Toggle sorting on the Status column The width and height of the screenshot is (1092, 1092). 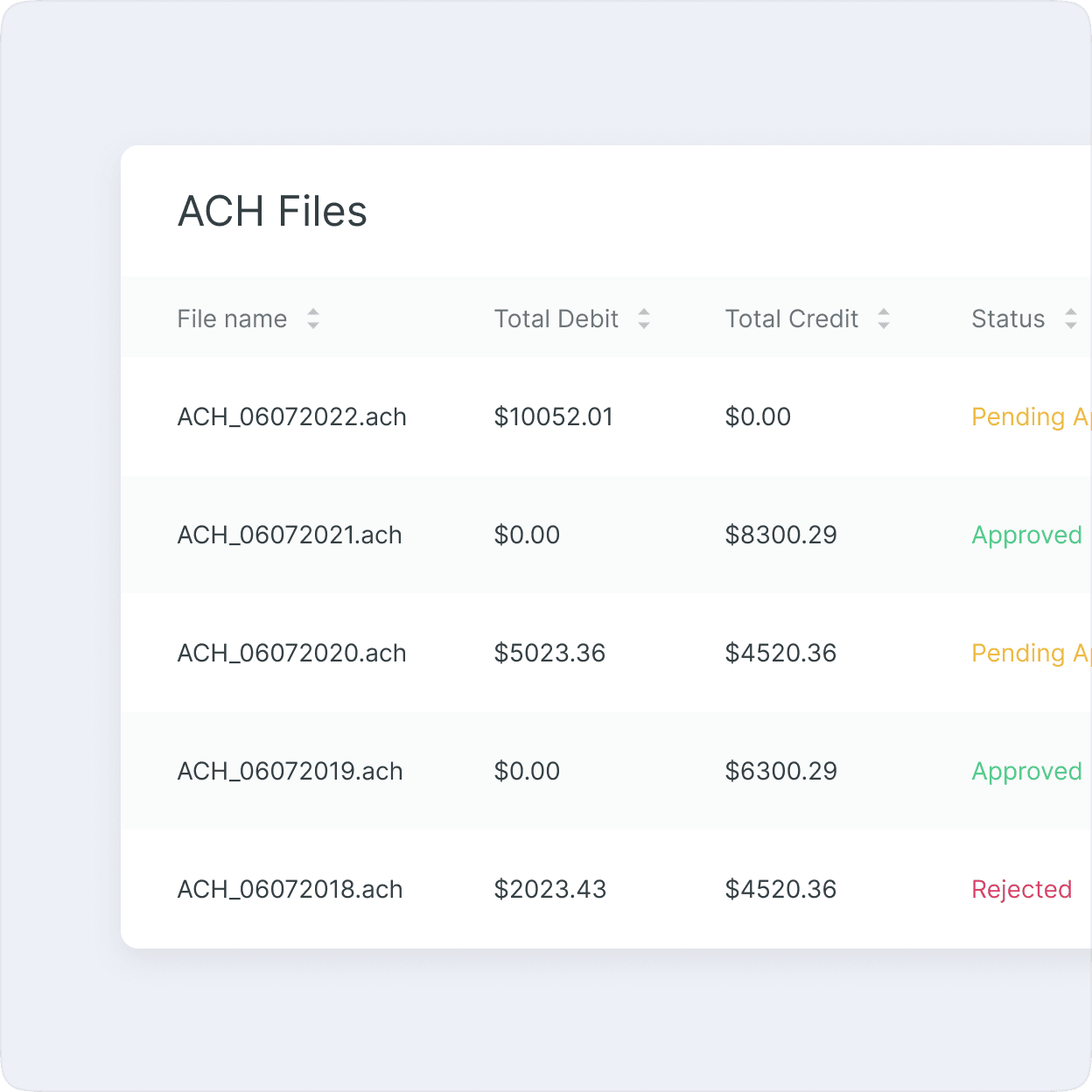[x=1070, y=319]
